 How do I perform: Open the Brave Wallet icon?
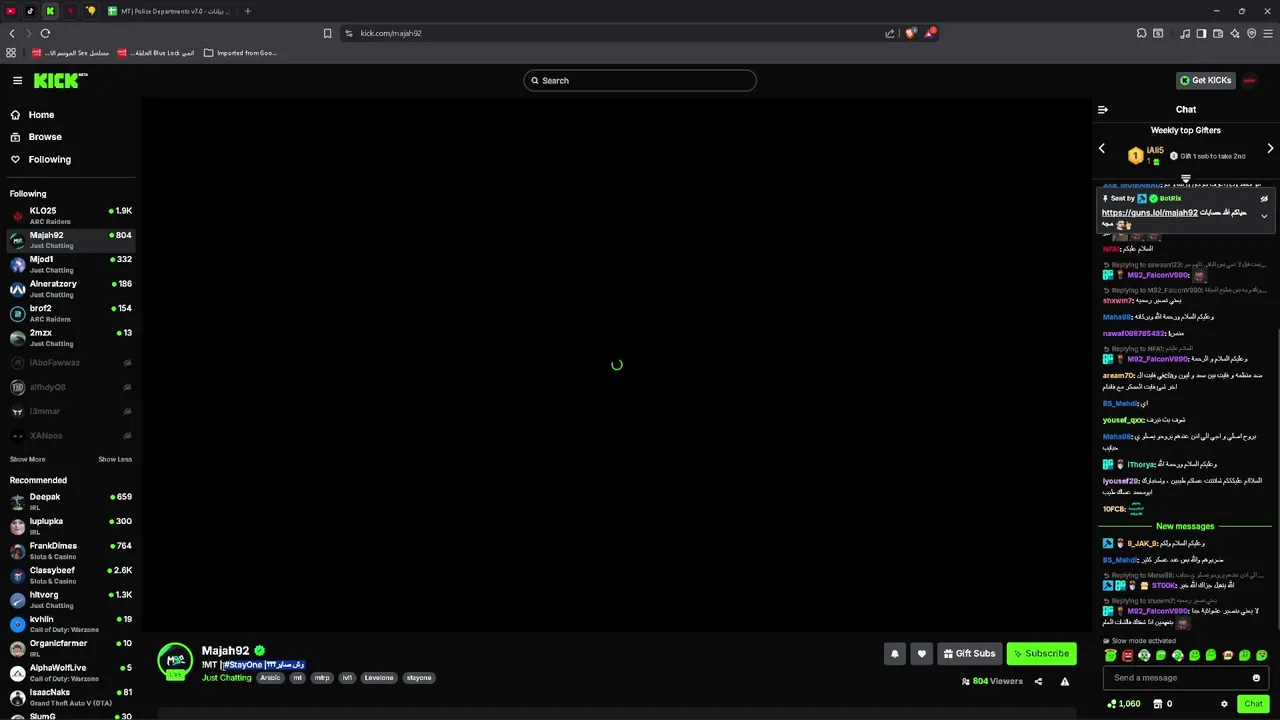(1218, 33)
